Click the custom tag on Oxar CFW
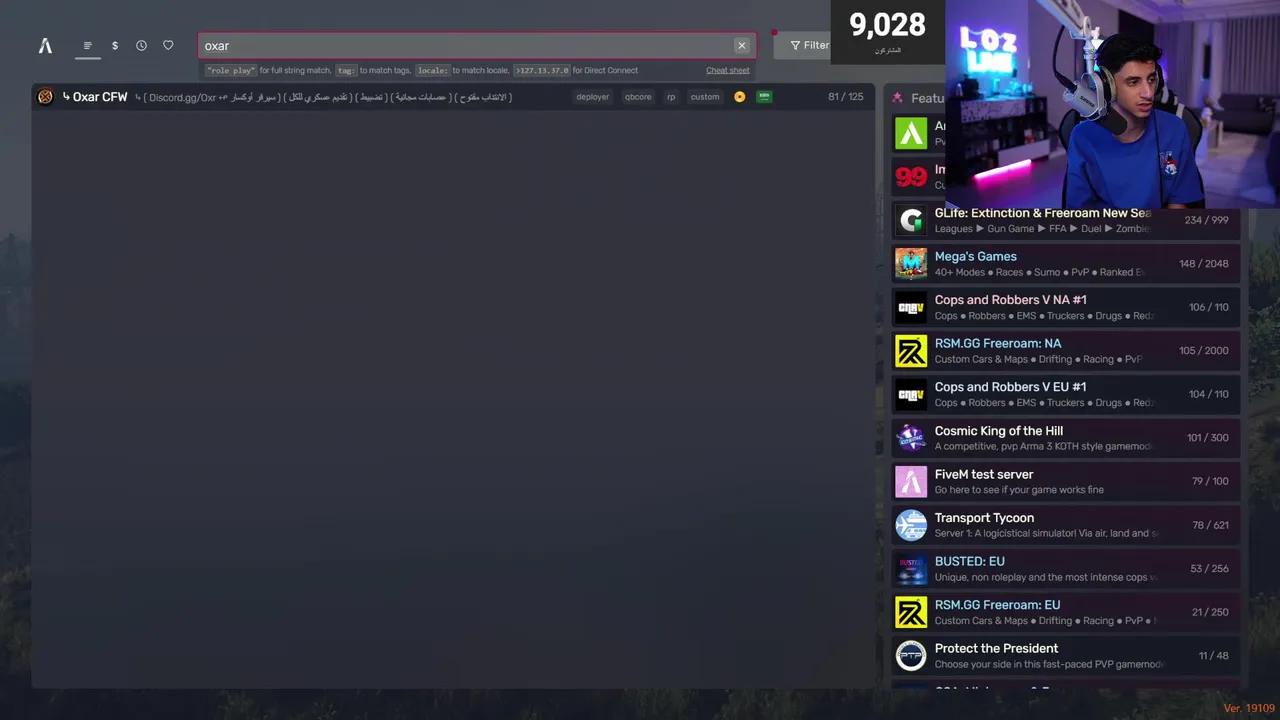 (x=705, y=97)
